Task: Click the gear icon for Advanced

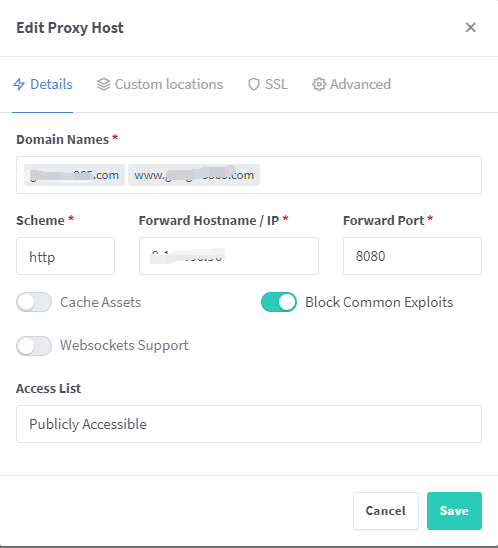Action: click(x=319, y=84)
